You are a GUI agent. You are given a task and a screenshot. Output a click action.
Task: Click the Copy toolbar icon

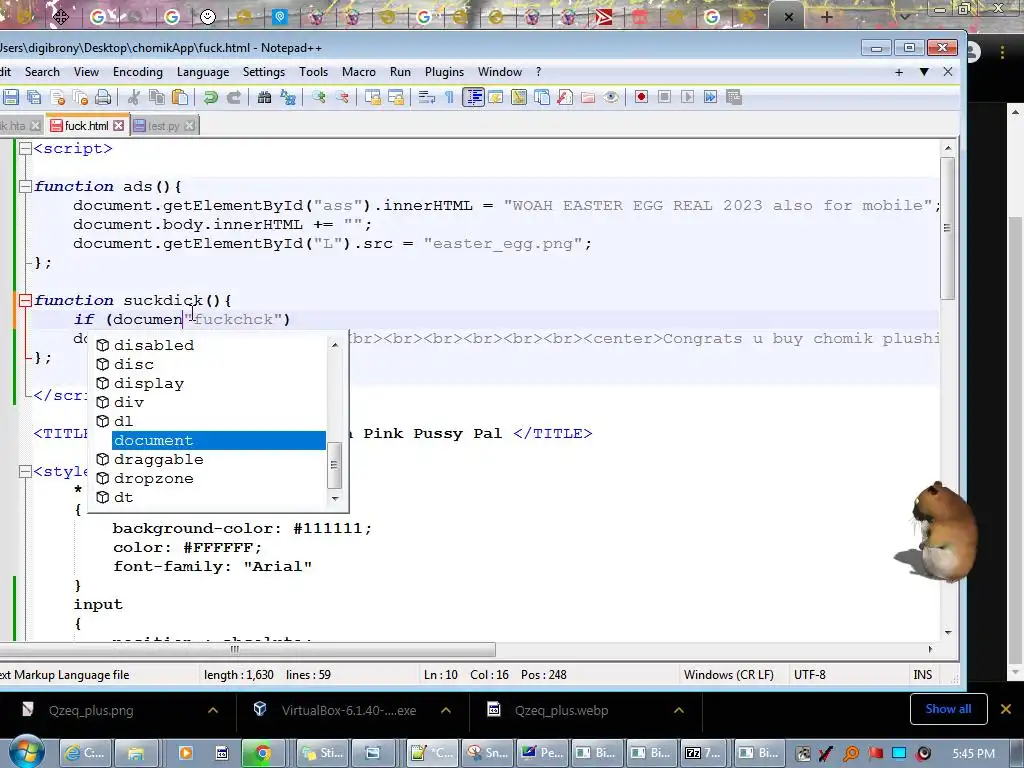(157, 97)
